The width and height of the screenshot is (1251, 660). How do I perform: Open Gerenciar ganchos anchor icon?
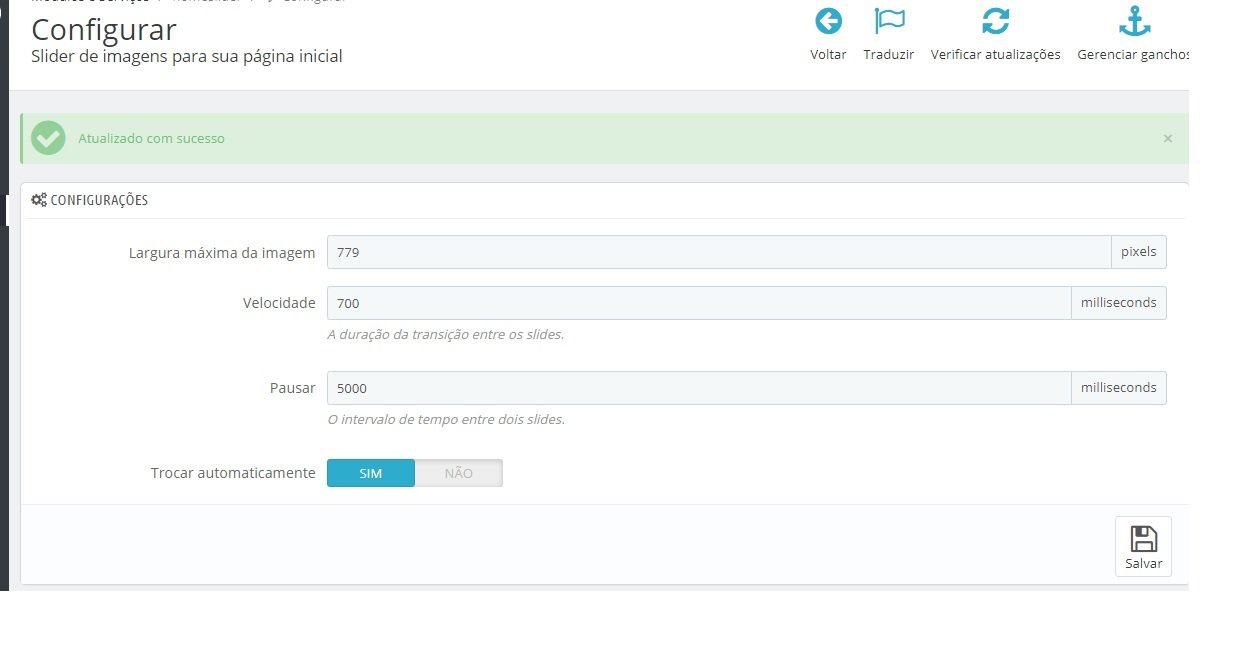click(x=1134, y=21)
